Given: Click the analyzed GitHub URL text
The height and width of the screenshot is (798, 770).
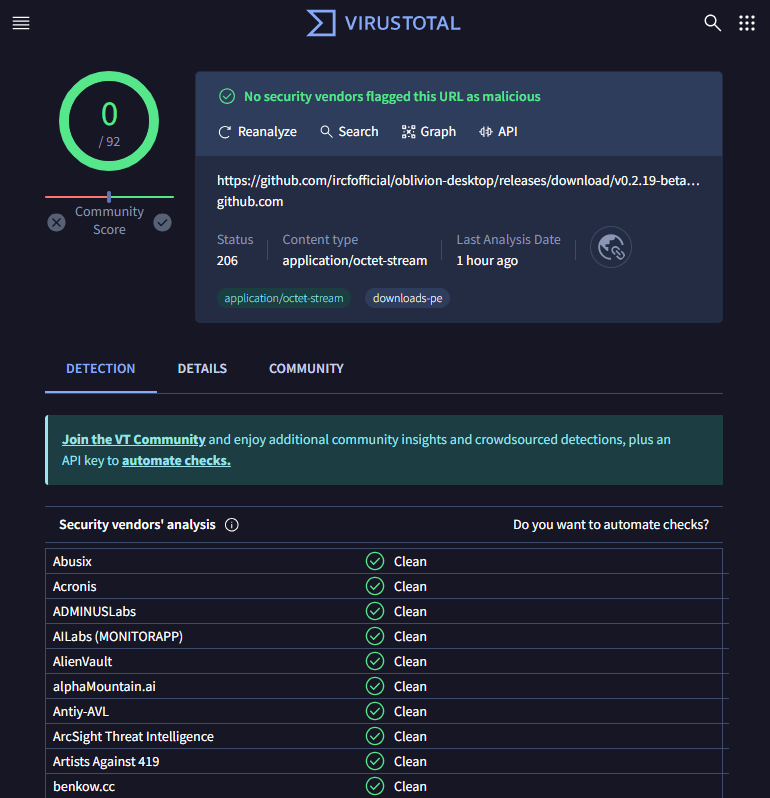Looking at the screenshot, I should pos(458,181).
